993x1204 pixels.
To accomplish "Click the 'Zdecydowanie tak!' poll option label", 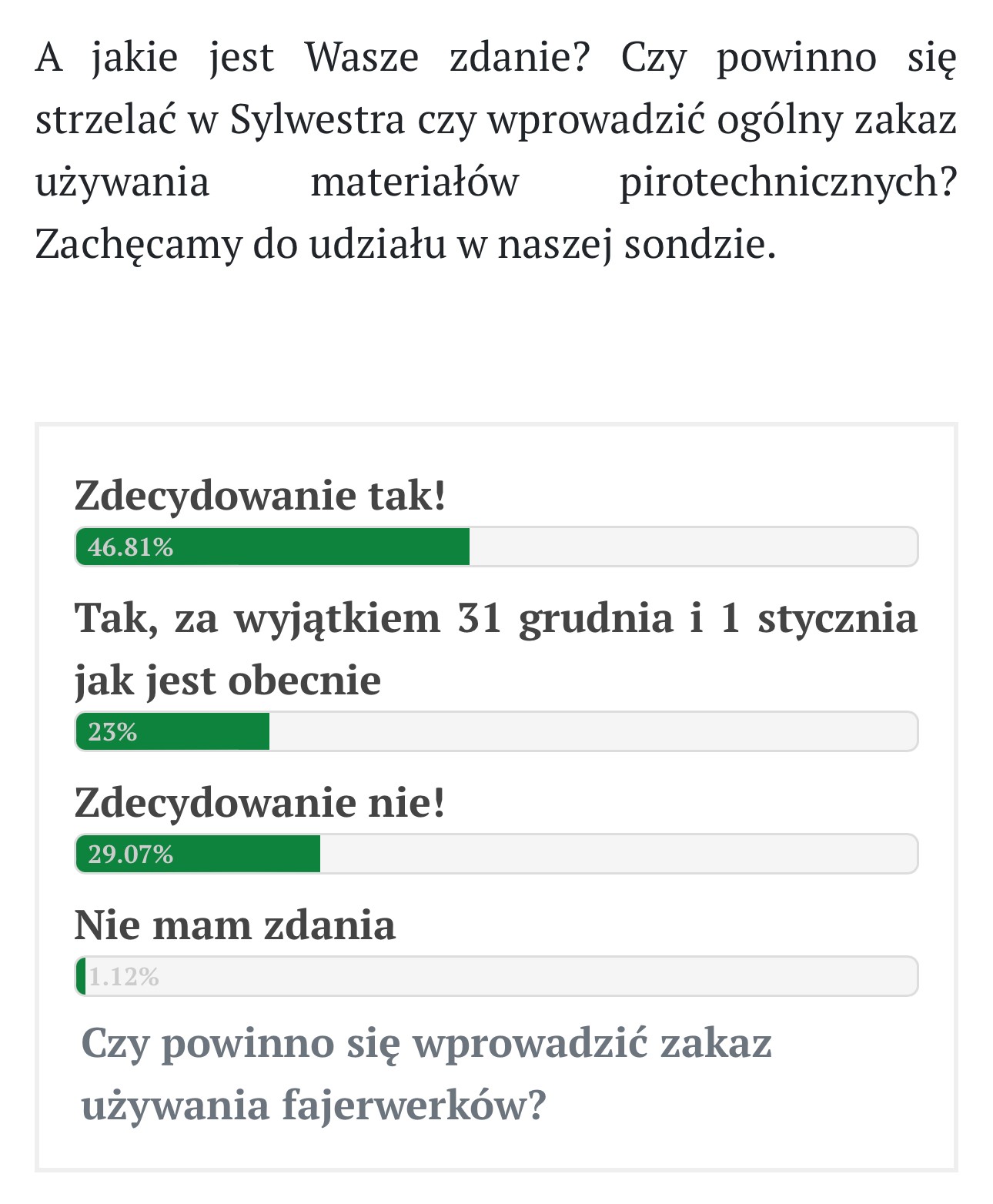I will click(260, 495).
